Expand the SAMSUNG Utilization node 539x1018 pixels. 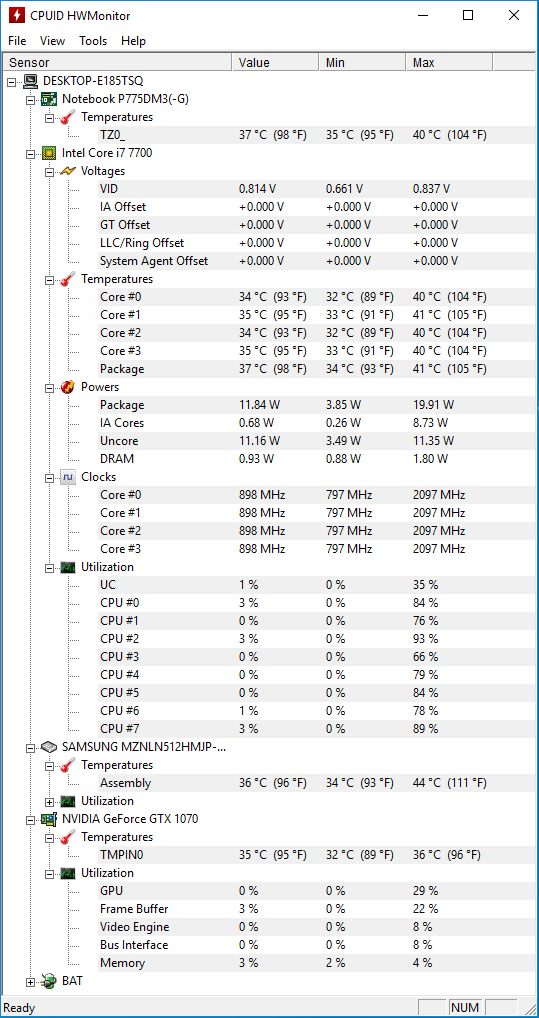49,801
